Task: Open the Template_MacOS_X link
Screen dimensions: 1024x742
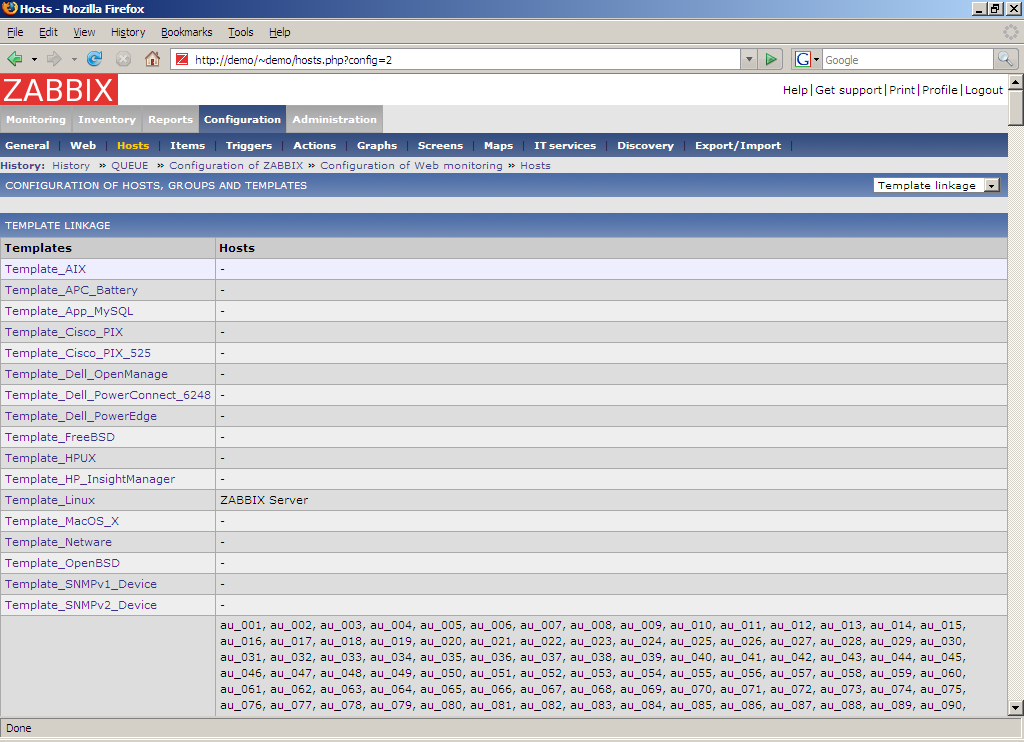Action: (x=62, y=521)
